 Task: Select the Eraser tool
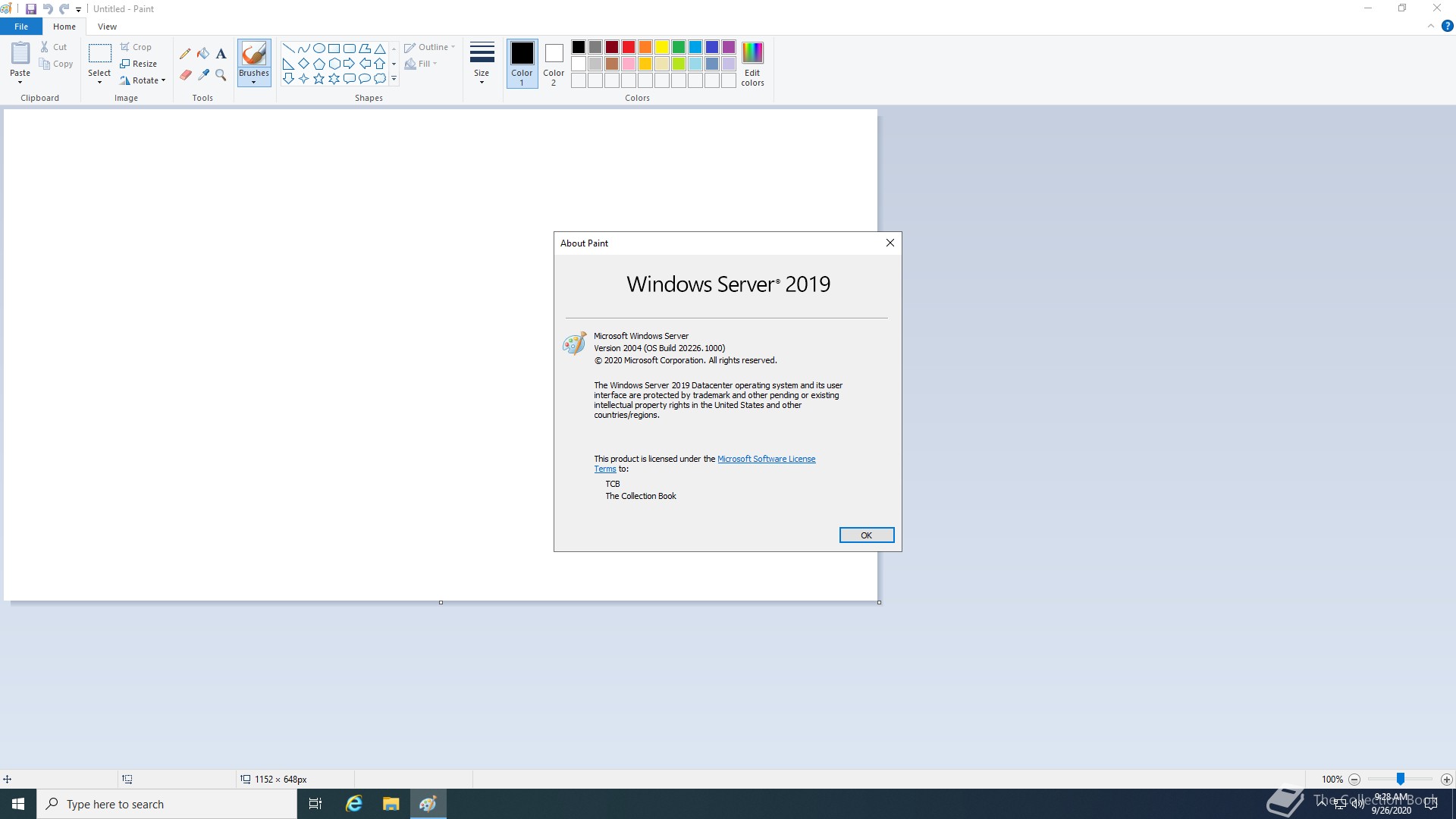point(185,74)
